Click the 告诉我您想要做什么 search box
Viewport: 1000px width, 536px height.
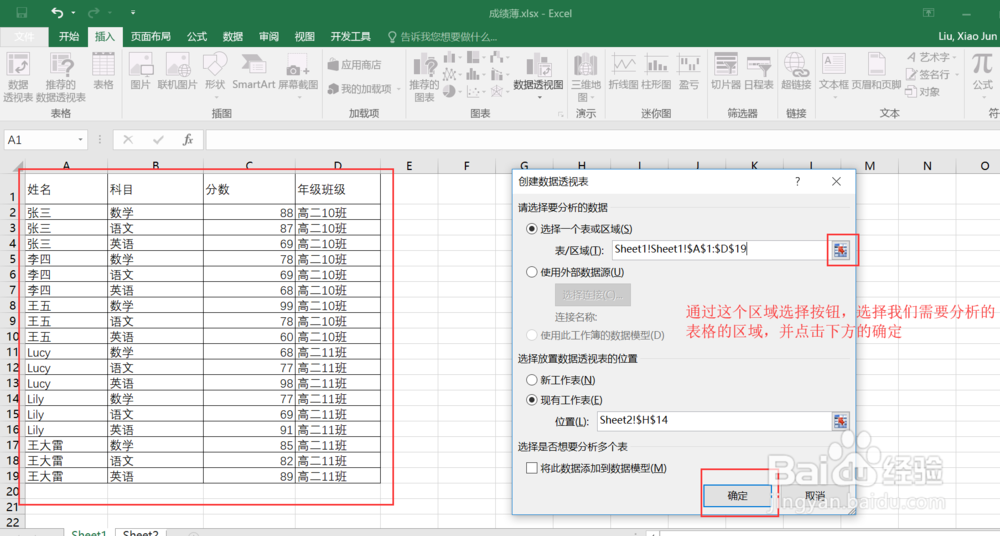pyautogui.click(x=442, y=36)
